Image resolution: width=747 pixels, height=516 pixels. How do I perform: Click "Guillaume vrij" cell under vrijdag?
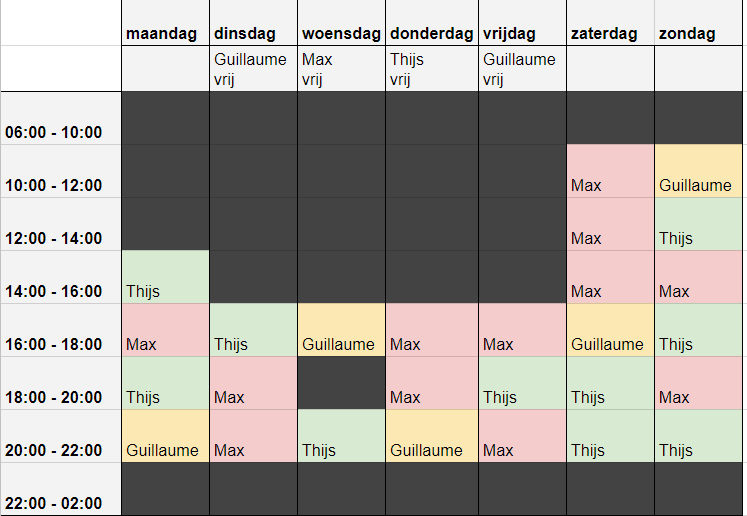point(522,69)
